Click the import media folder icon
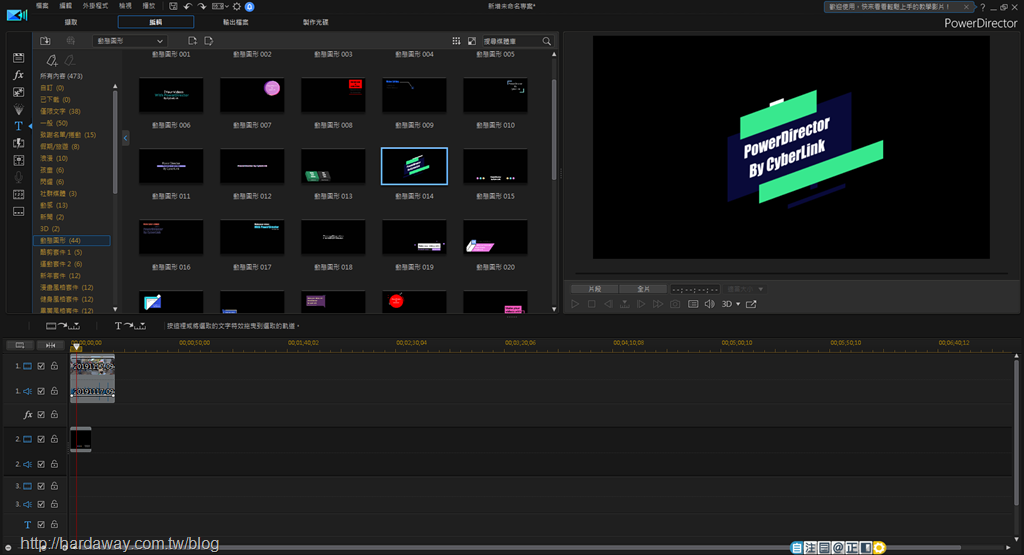 pyautogui.click(x=45, y=40)
